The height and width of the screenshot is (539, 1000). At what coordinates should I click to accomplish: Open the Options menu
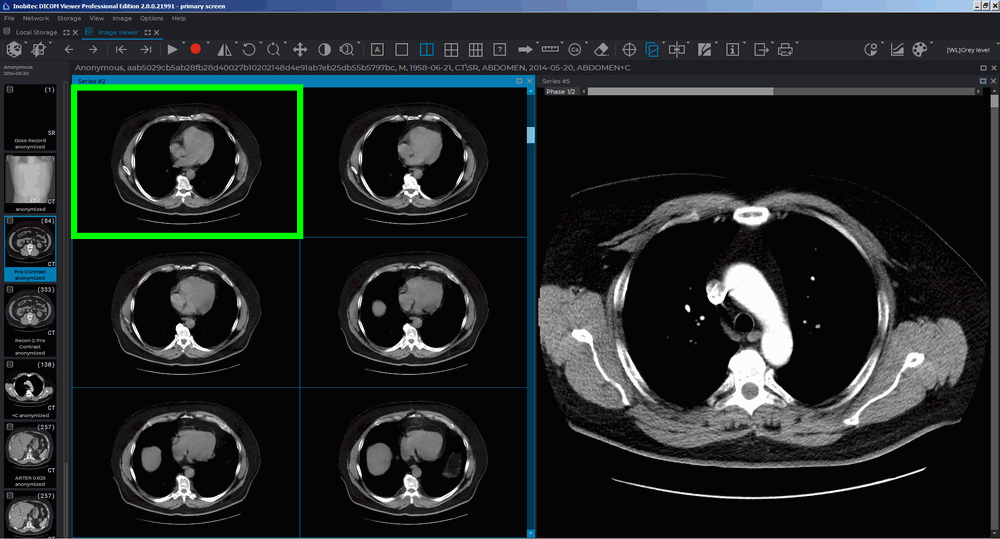(152, 18)
